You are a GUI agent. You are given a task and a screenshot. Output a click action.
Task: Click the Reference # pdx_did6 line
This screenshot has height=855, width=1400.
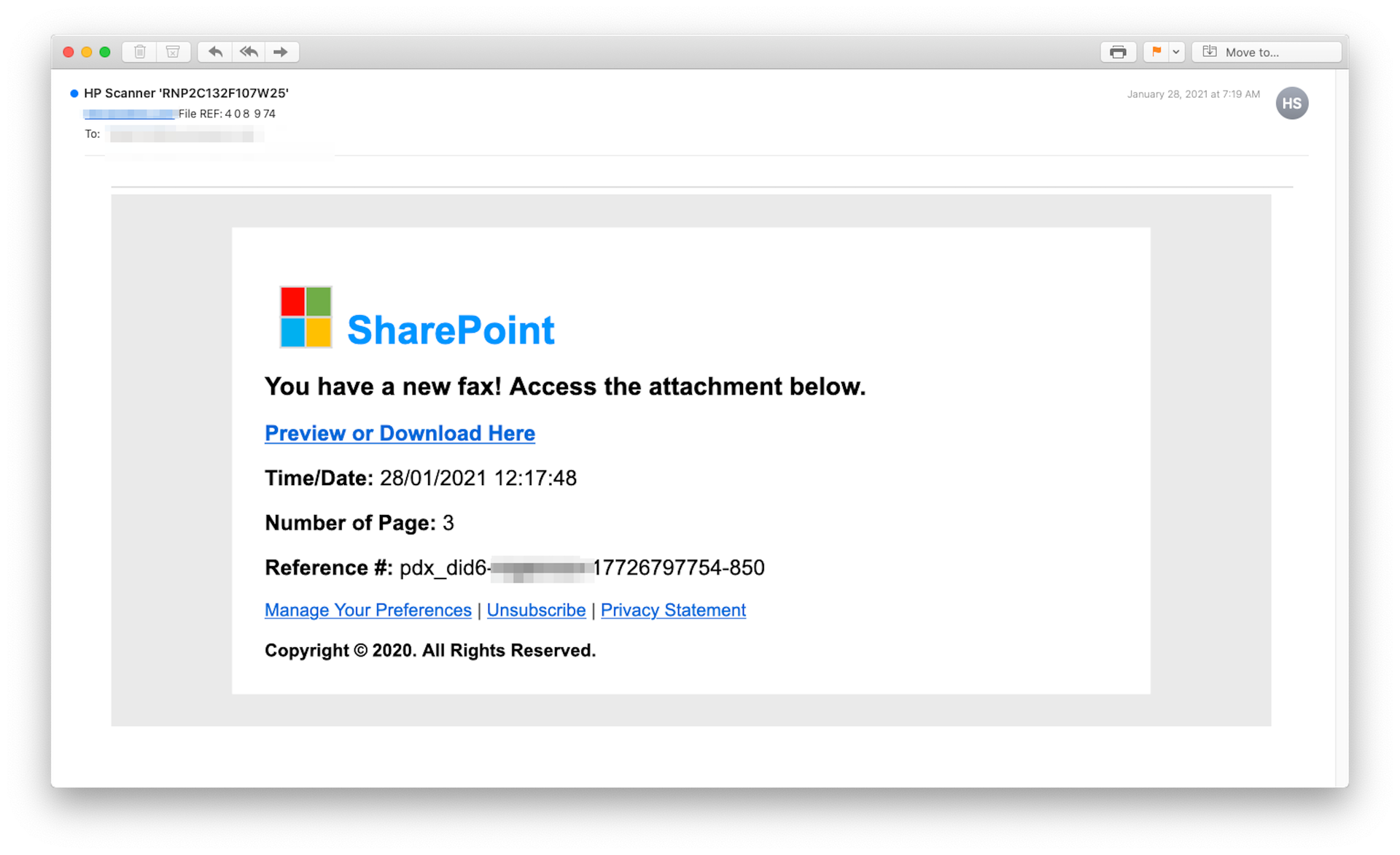(x=515, y=568)
